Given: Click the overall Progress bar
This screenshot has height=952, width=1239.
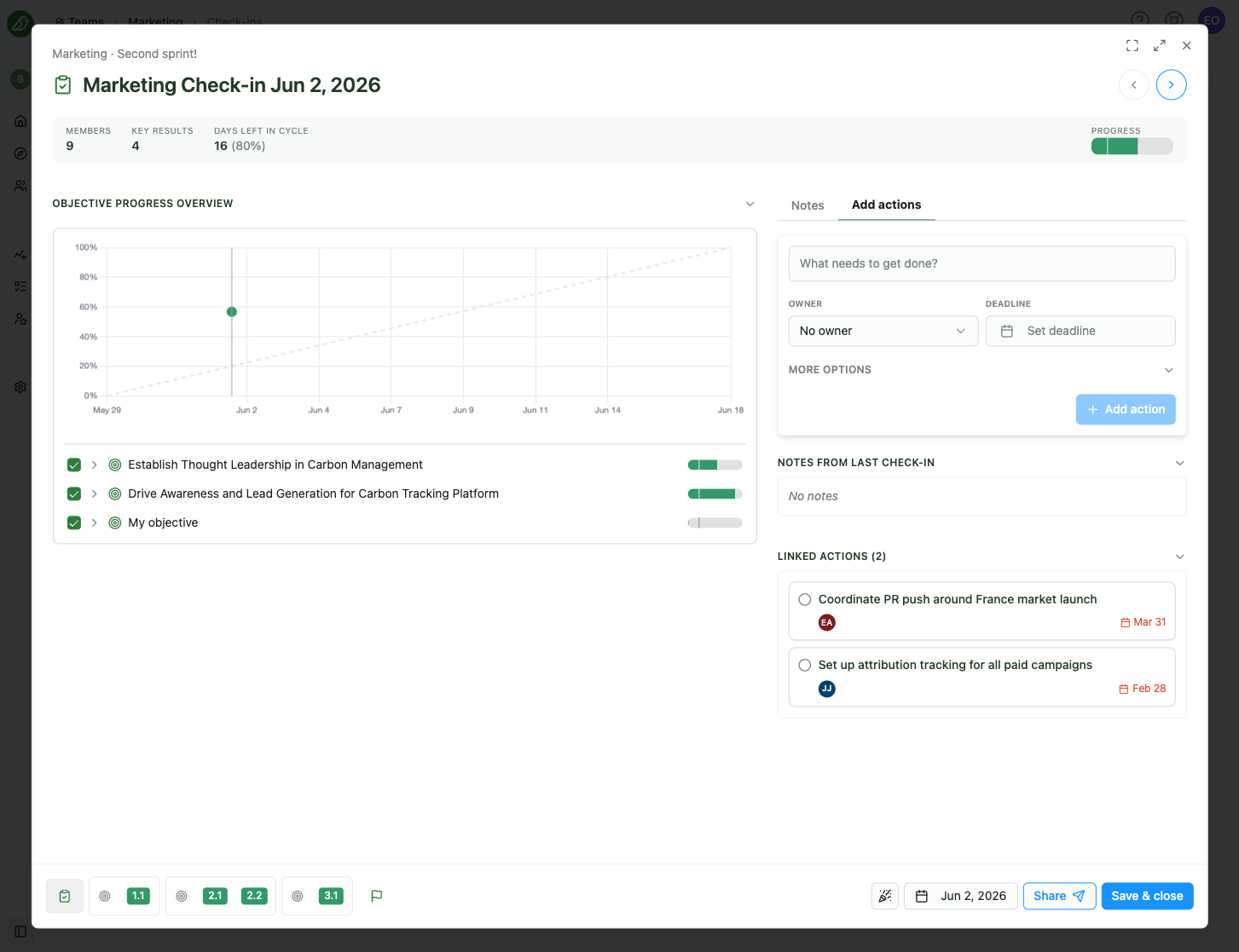Looking at the screenshot, I should pyautogui.click(x=1132, y=146).
